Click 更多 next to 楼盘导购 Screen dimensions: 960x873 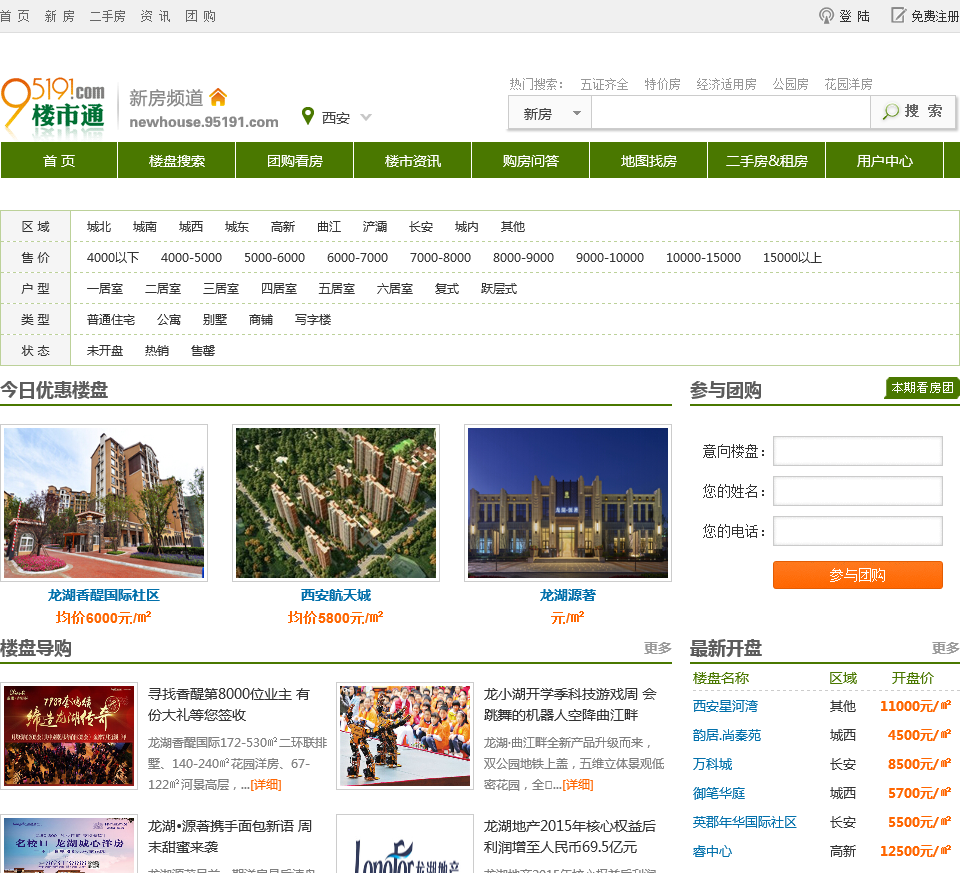click(x=657, y=648)
